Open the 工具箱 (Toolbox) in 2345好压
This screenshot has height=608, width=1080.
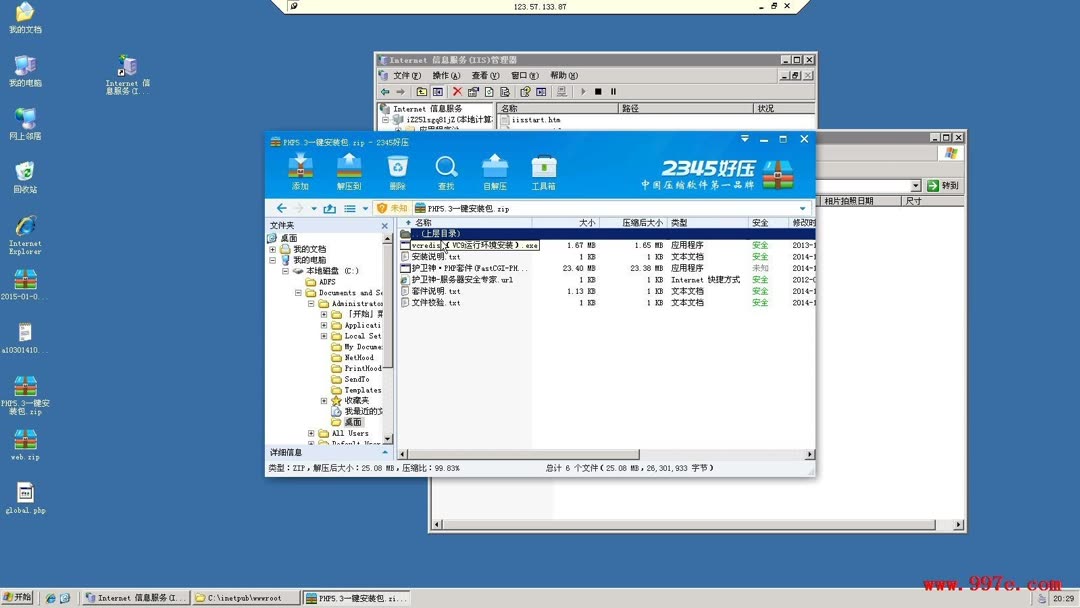(543, 170)
